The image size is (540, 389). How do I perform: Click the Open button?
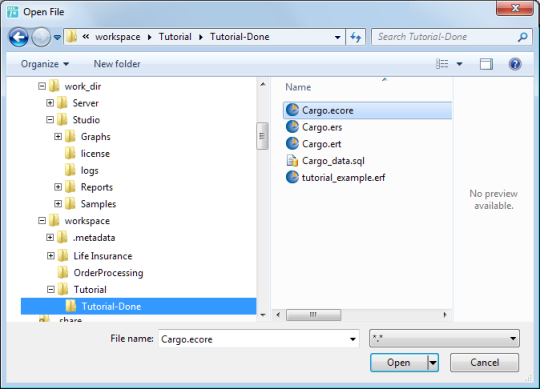point(398,362)
